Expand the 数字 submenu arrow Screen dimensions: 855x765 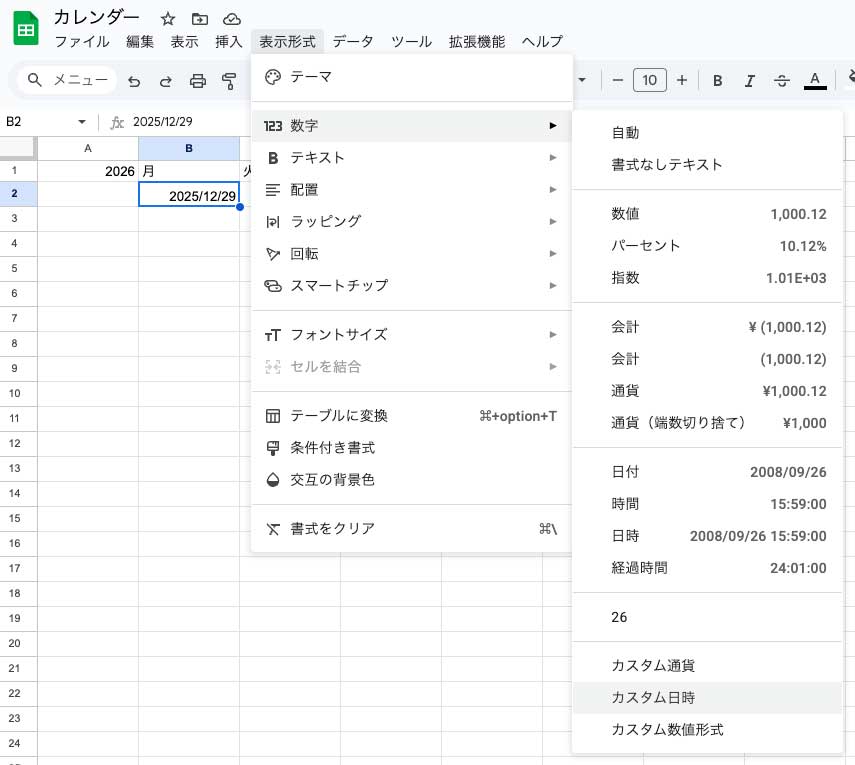(x=553, y=127)
